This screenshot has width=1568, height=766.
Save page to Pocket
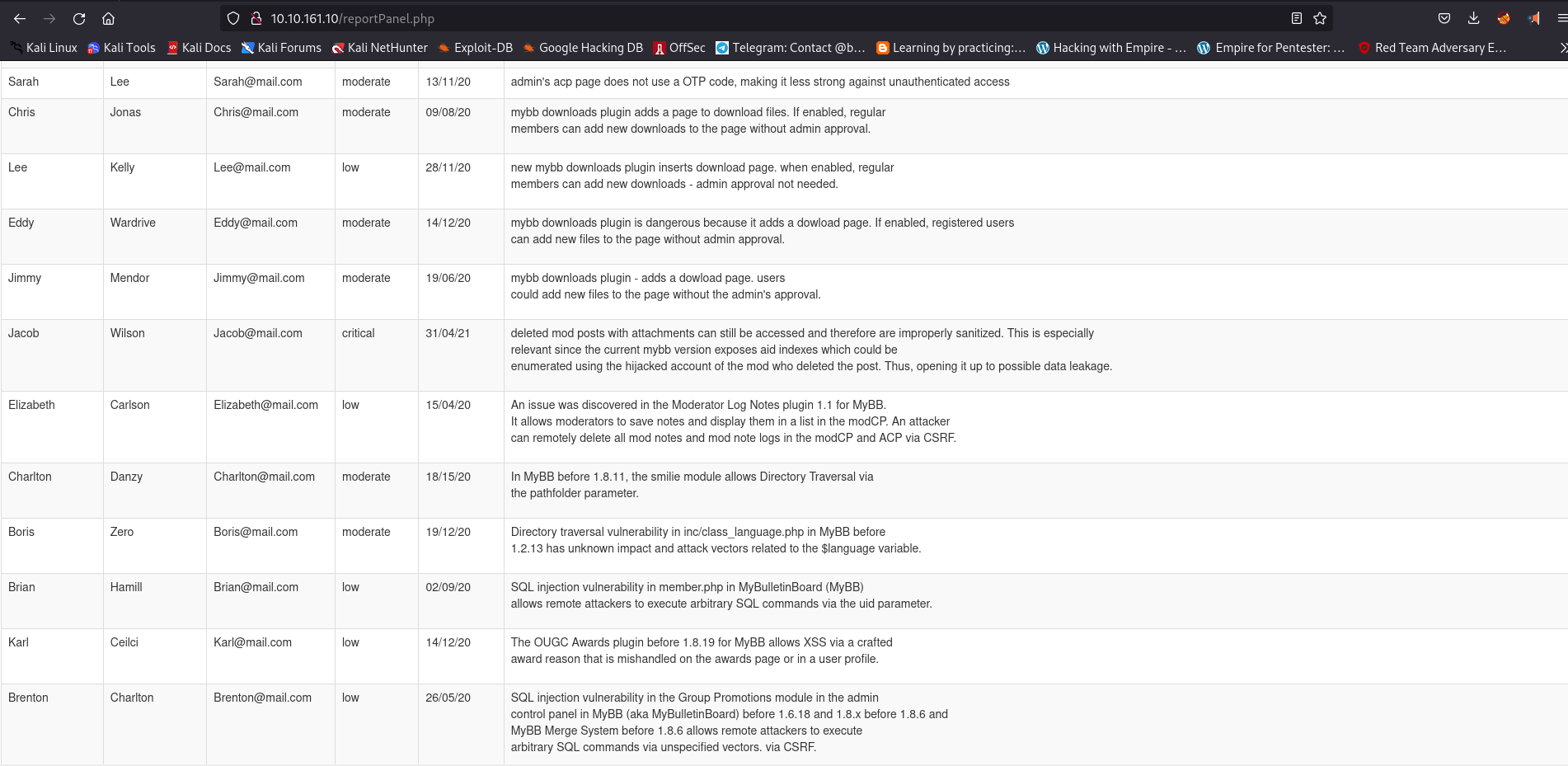(x=1444, y=18)
